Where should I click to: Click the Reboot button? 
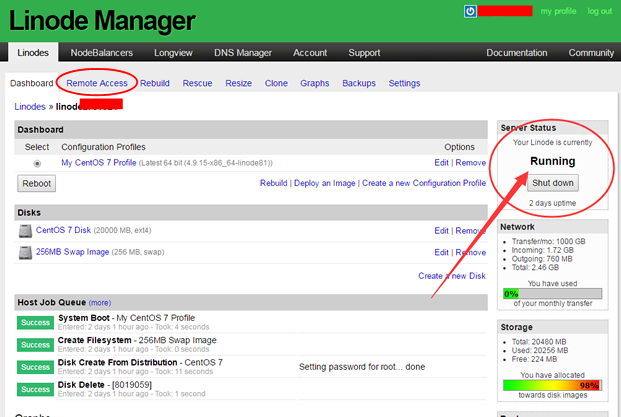click(x=36, y=184)
